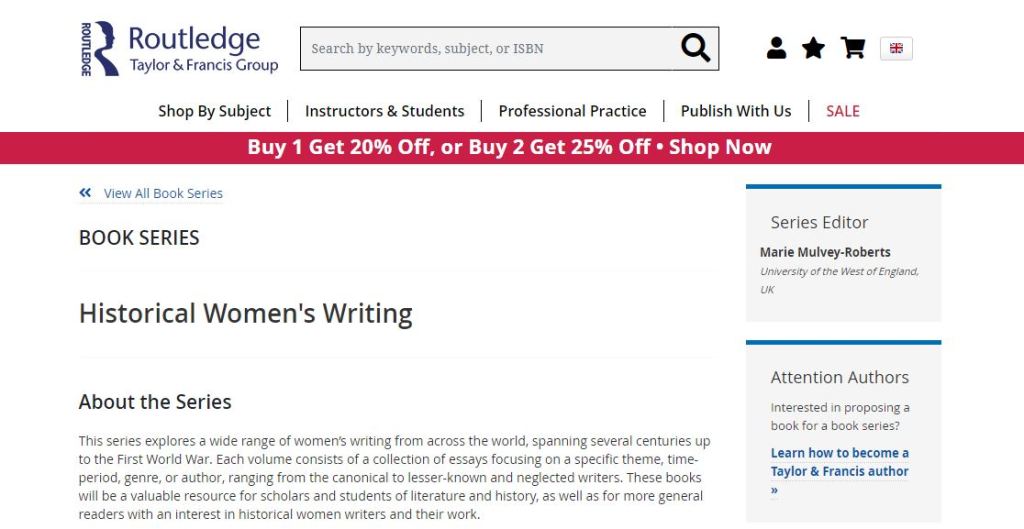
Task: Open the shopping cart icon
Action: (853, 48)
